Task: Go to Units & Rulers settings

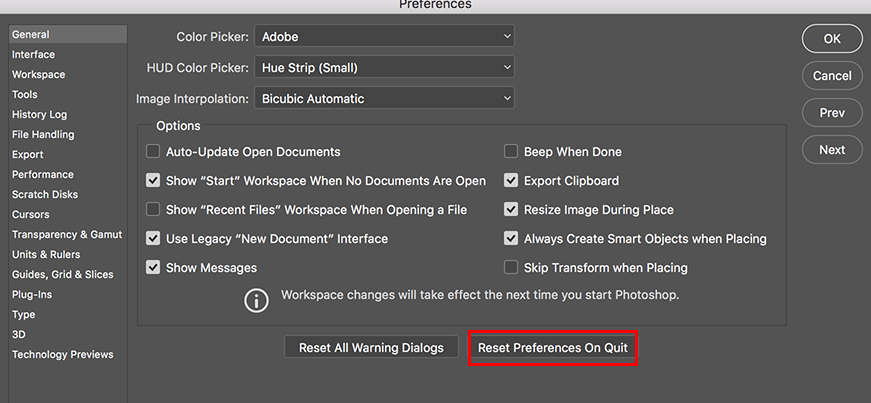Action: 48,255
